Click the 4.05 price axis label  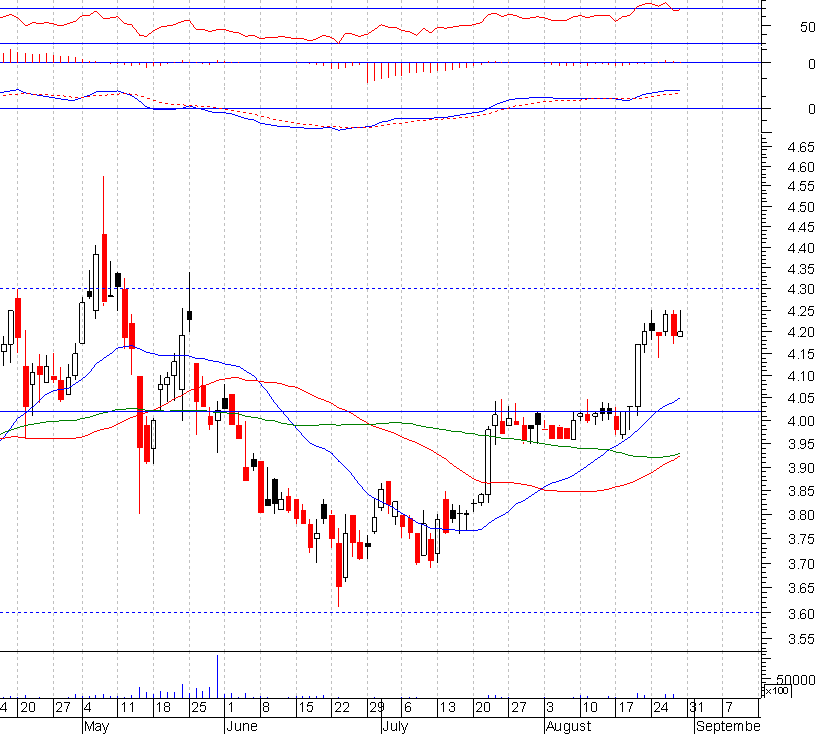(801, 398)
